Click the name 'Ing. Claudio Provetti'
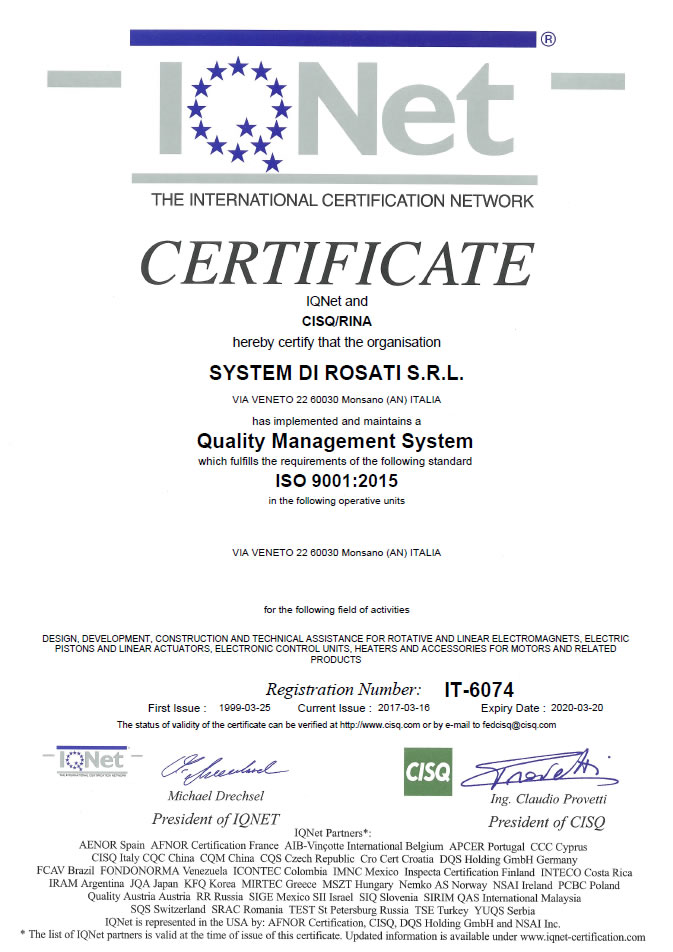 click(548, 798)
